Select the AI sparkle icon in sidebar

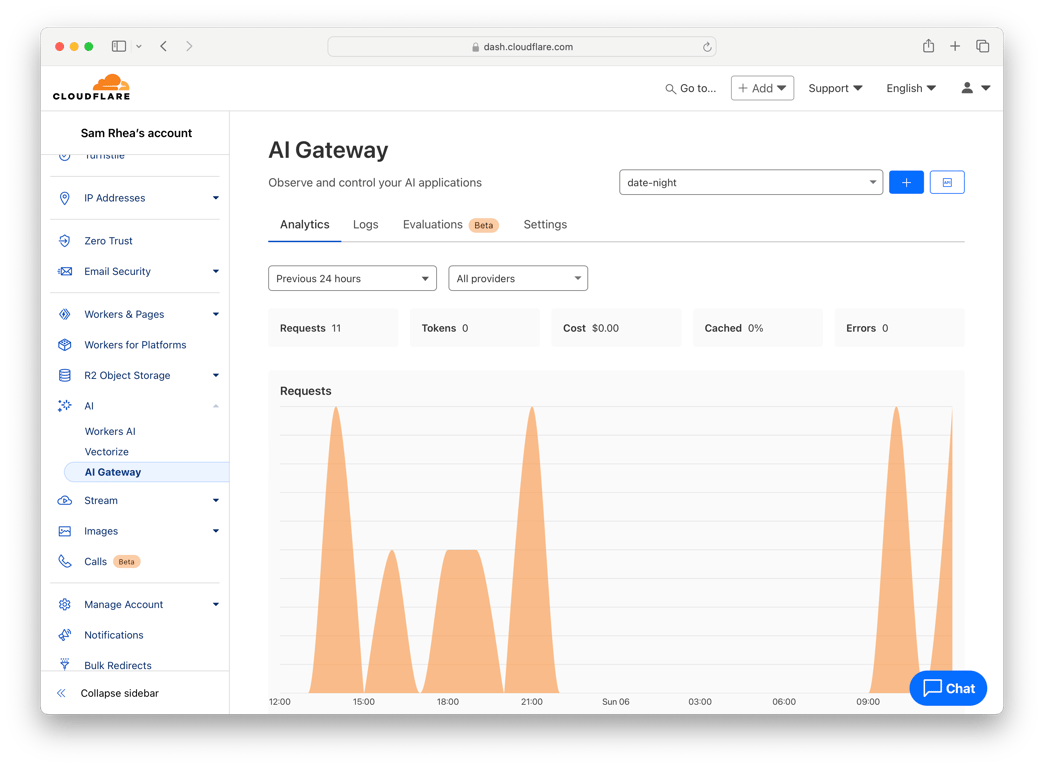64,405
